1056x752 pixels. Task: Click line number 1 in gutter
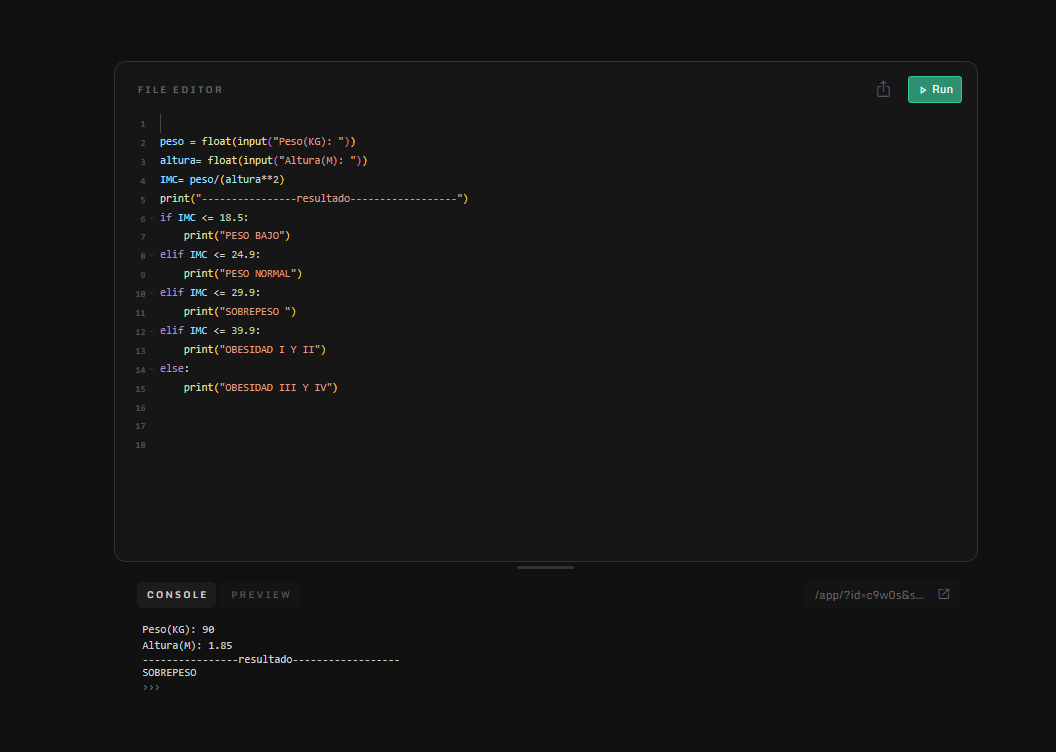coord(142,125)
